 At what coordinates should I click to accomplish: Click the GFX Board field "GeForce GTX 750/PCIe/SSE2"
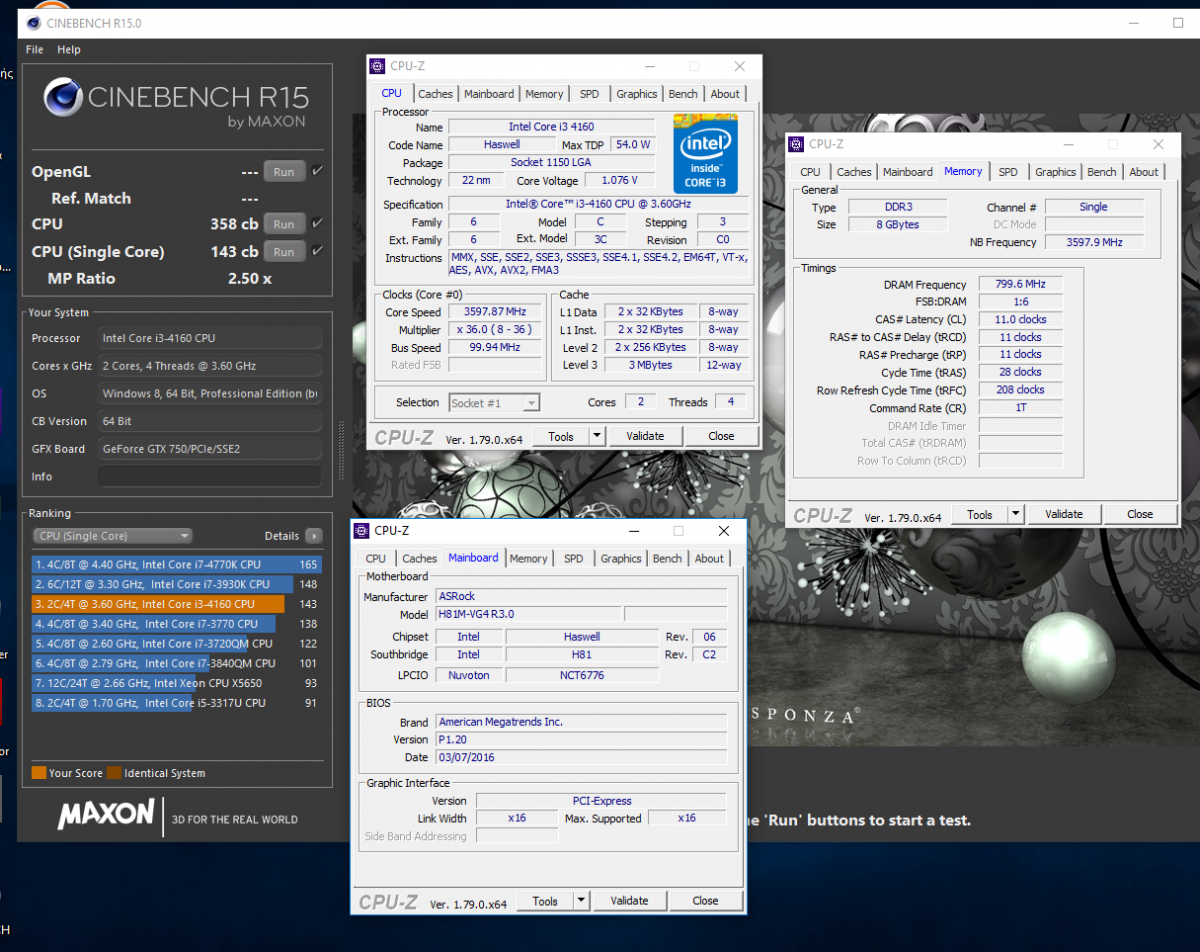209,449
